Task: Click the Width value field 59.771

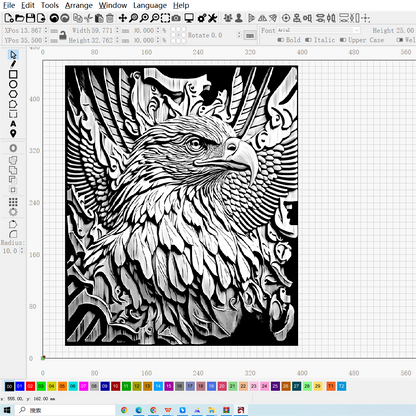Action: [102, 30]
